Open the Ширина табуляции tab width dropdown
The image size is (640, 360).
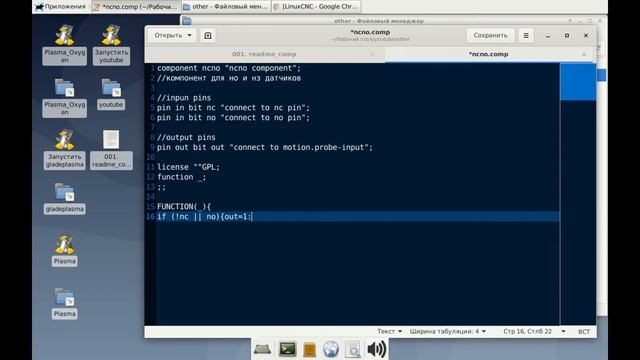pos(448,331)
